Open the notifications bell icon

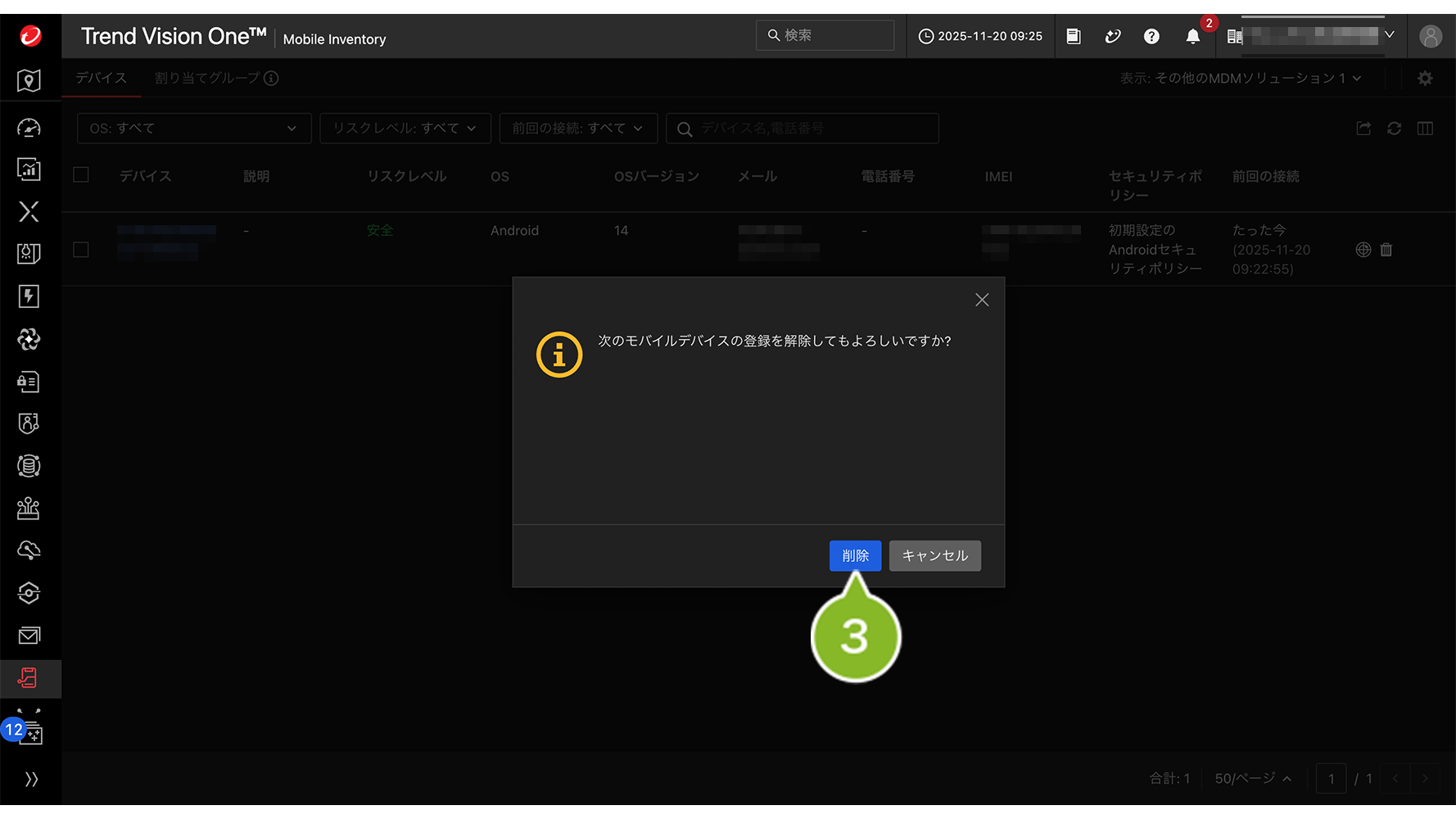[x=1192, y=36]
